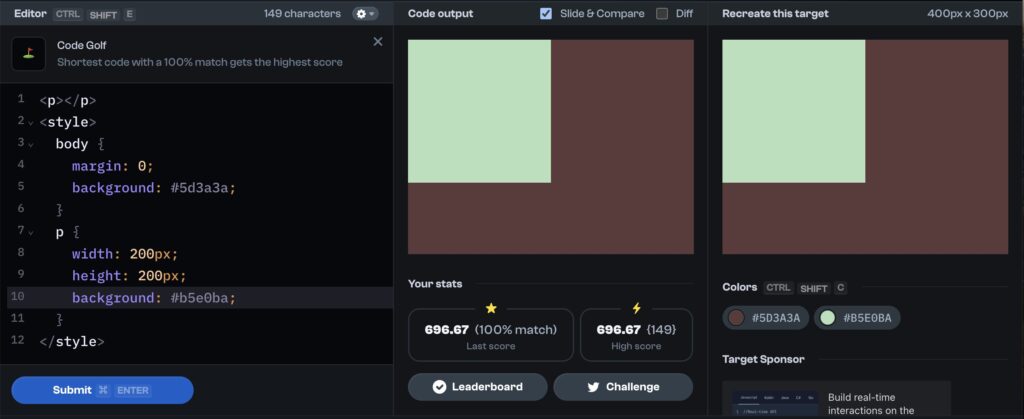Click the '149 characters' counter
Image resolution: width=1024 pixels, height=419 pixels.
(302, 14)
